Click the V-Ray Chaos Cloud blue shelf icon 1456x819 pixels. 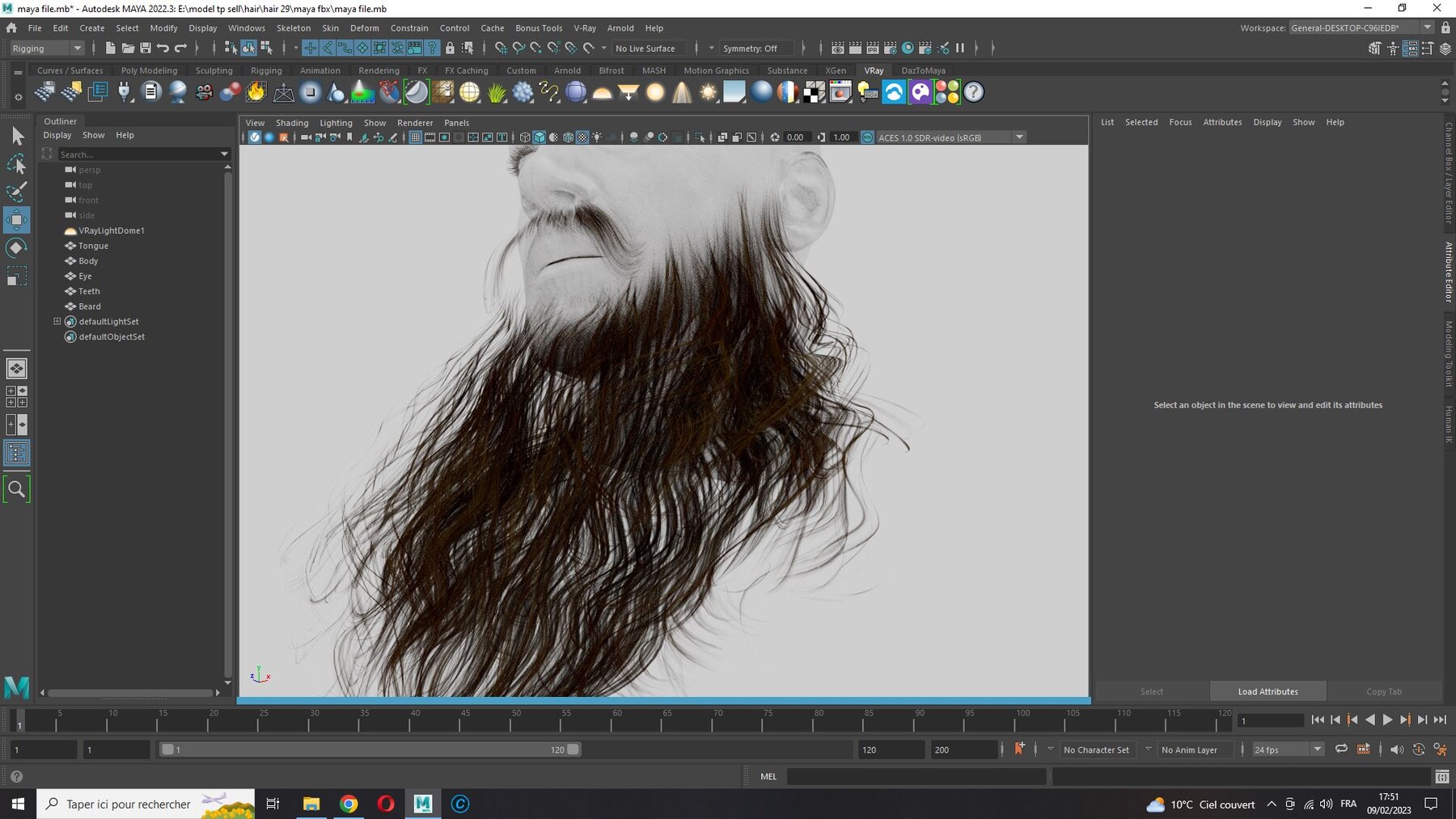click(894, 92)
